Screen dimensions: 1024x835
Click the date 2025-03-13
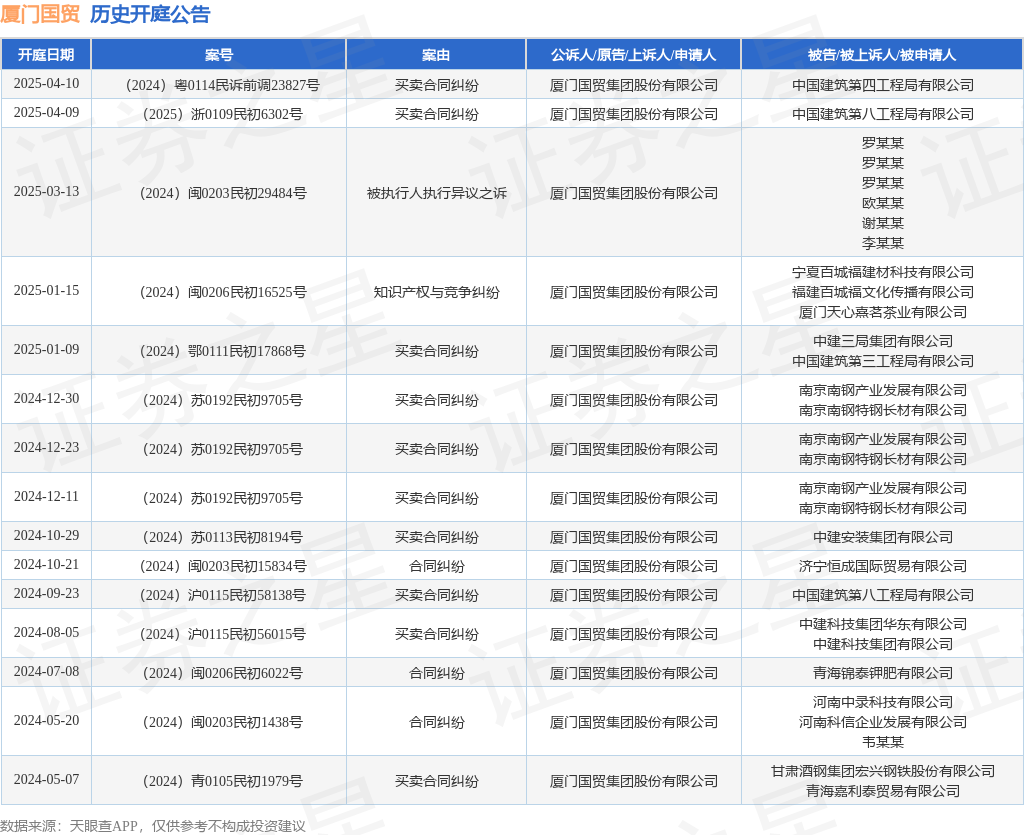pos(46,191)
